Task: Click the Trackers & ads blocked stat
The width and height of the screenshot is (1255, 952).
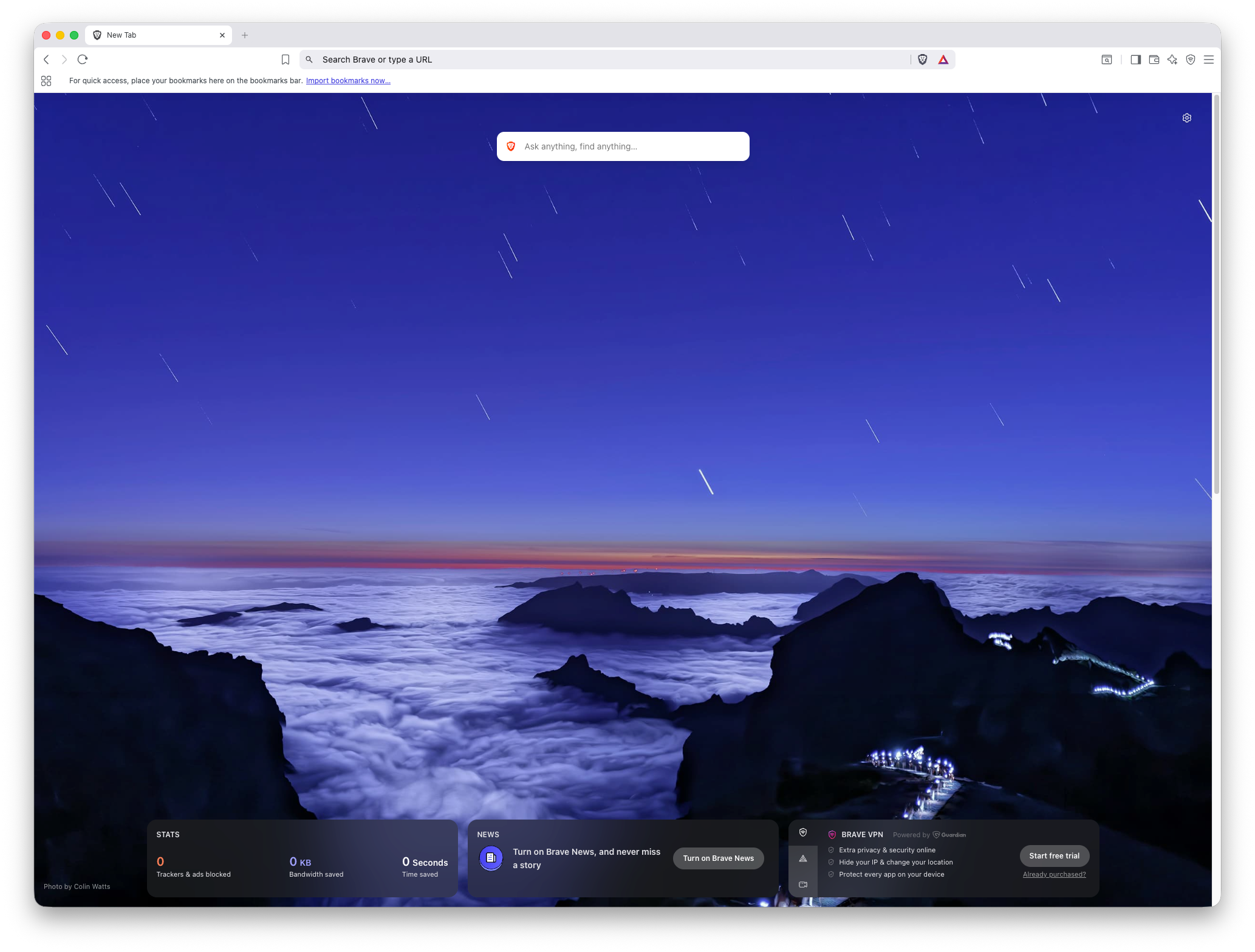Action: point(193,867)
